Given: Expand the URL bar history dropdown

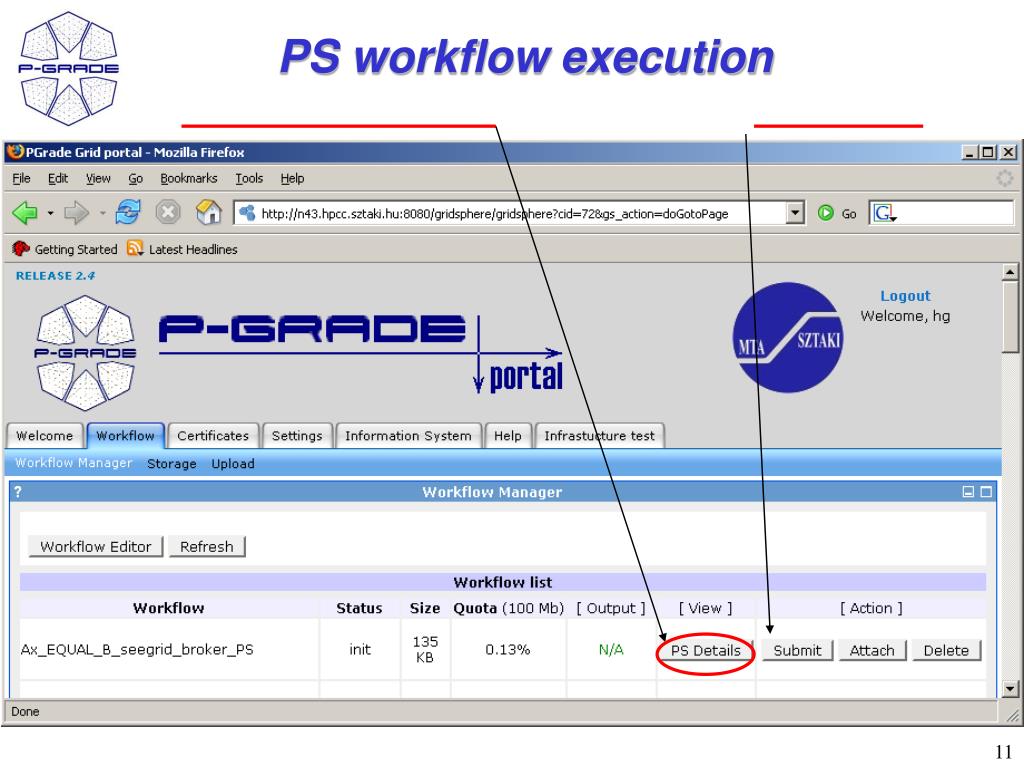Looking at the screenshot, I should pos(794,213).
